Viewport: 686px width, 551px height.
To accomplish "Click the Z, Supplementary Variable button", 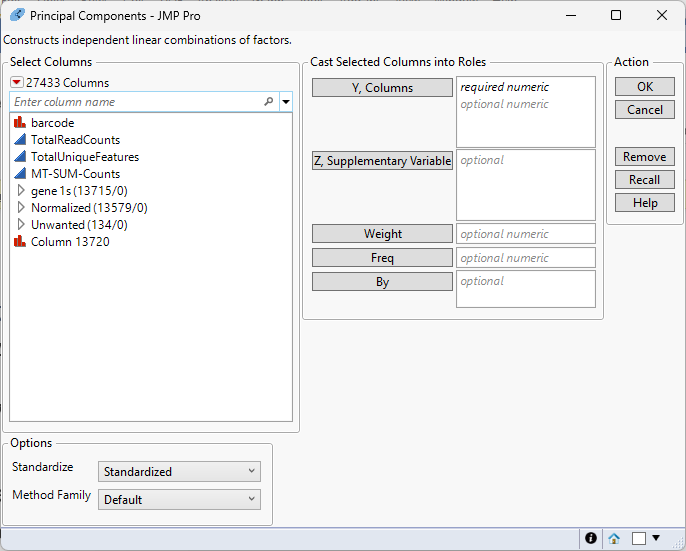I will pyautogui.click(x=382, y=161).
